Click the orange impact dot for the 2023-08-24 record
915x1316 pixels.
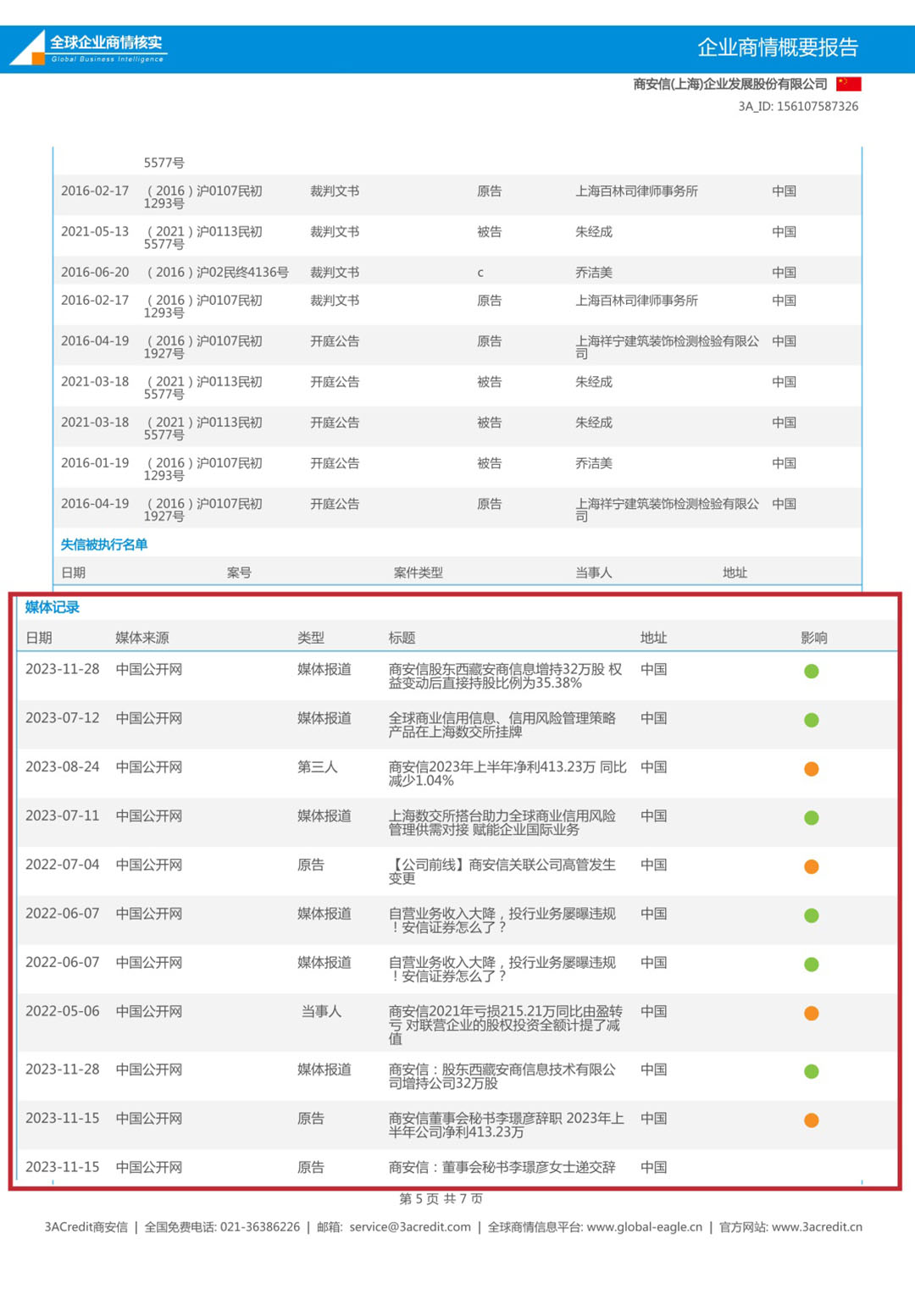(812, 769)
